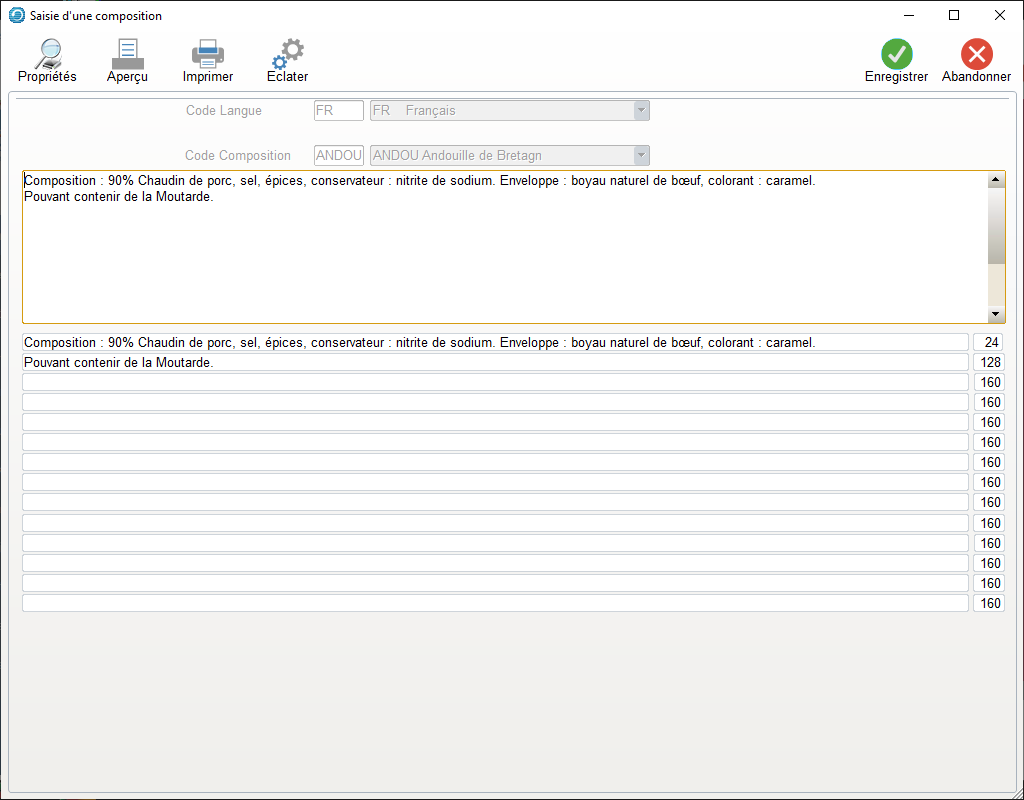
Task: Click the Eclater gears icon
Action: pos(288,54)
